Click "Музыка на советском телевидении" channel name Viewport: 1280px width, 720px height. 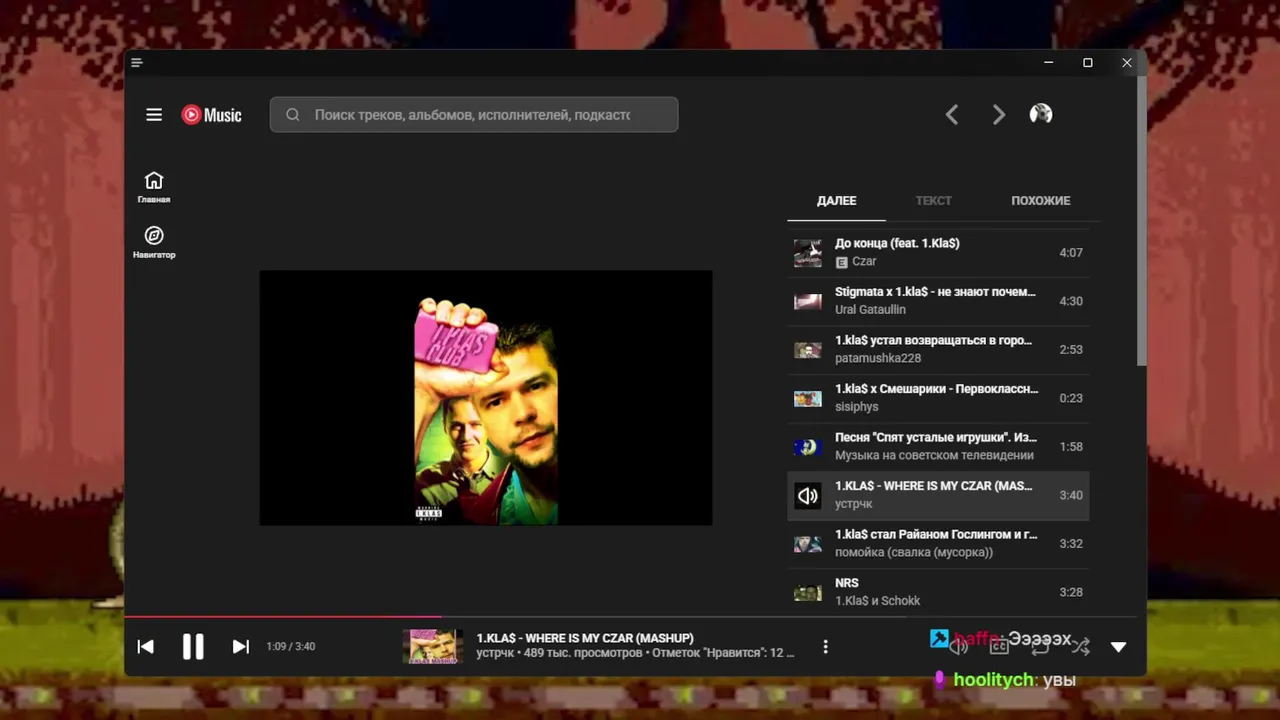[934, 455]
